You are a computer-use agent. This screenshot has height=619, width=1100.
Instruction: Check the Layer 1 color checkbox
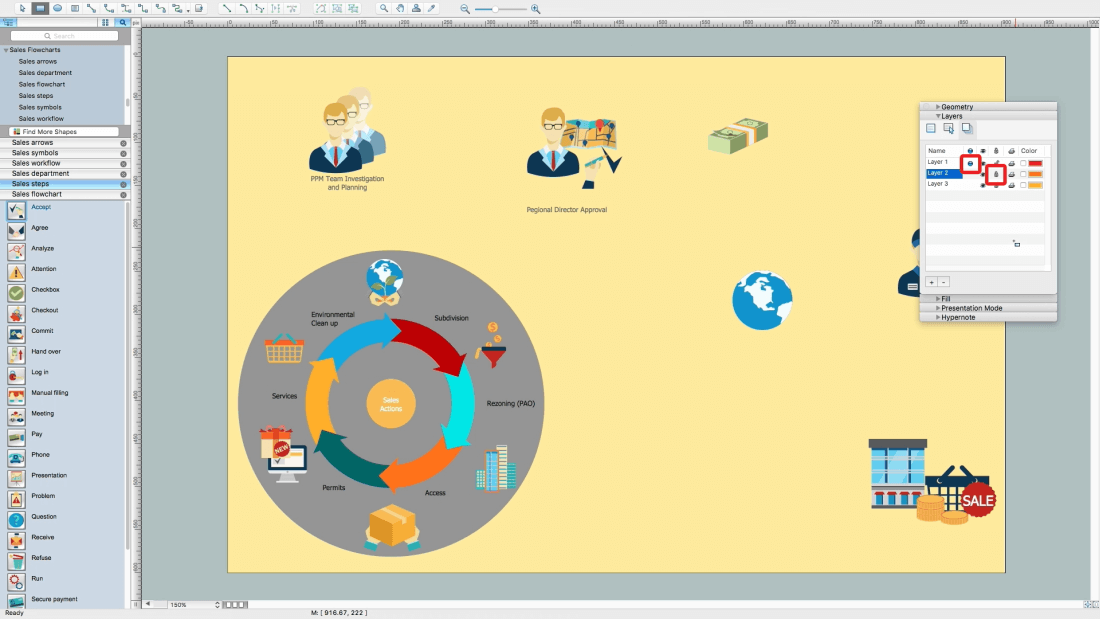pyautogui.click(x=1023, y=164)
